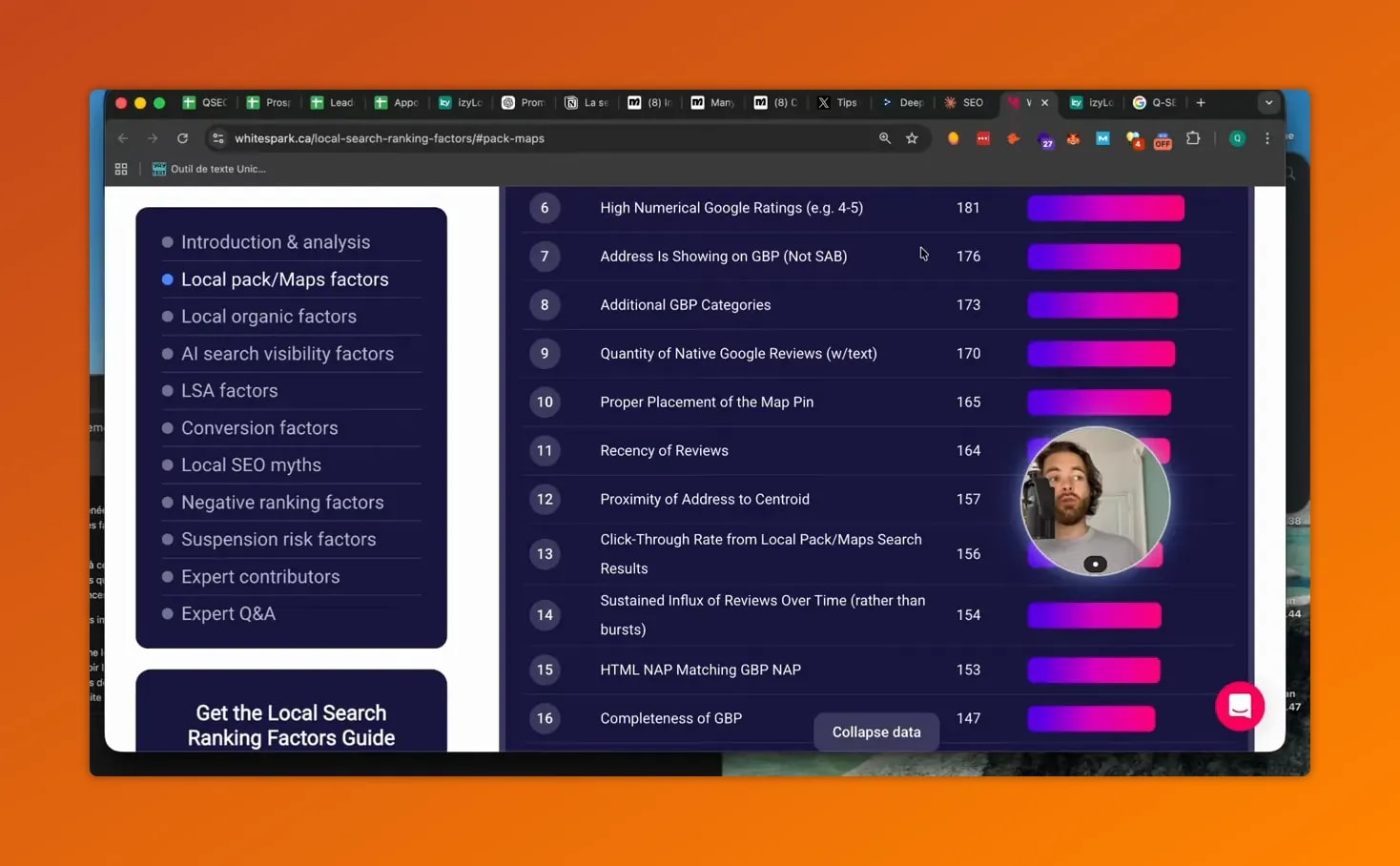Image resolution: width=1400 pixels, height=866 pixels.
Task: Open the Chrome three-dot menu
Action: tap(1267, 138)
